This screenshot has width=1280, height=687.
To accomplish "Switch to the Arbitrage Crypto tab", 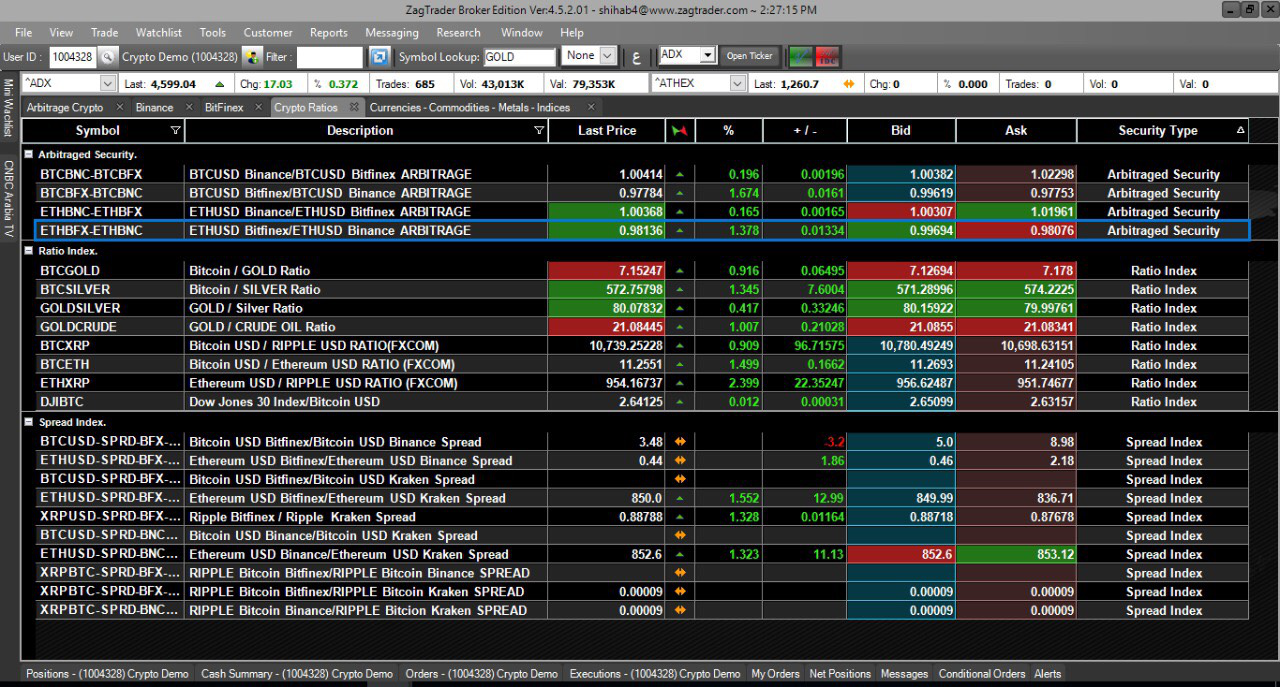I will coord(65,107).
